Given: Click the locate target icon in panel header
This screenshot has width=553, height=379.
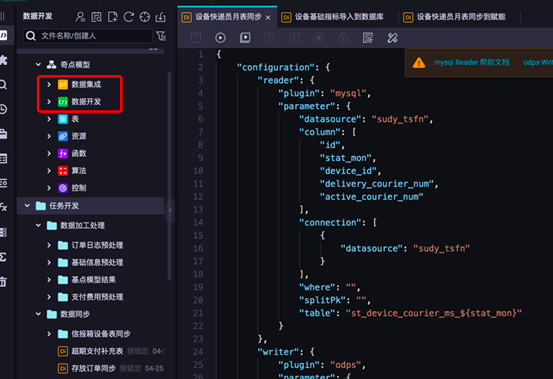Looking at the screenshot, I should point(145,17).
